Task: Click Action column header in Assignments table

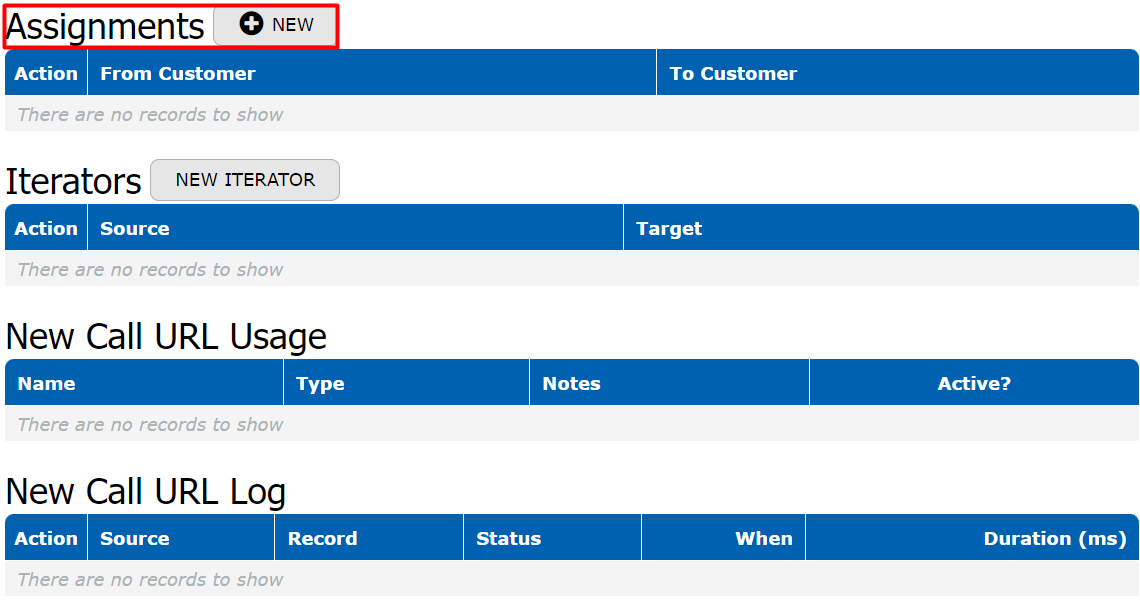Action: coord(46,73)
